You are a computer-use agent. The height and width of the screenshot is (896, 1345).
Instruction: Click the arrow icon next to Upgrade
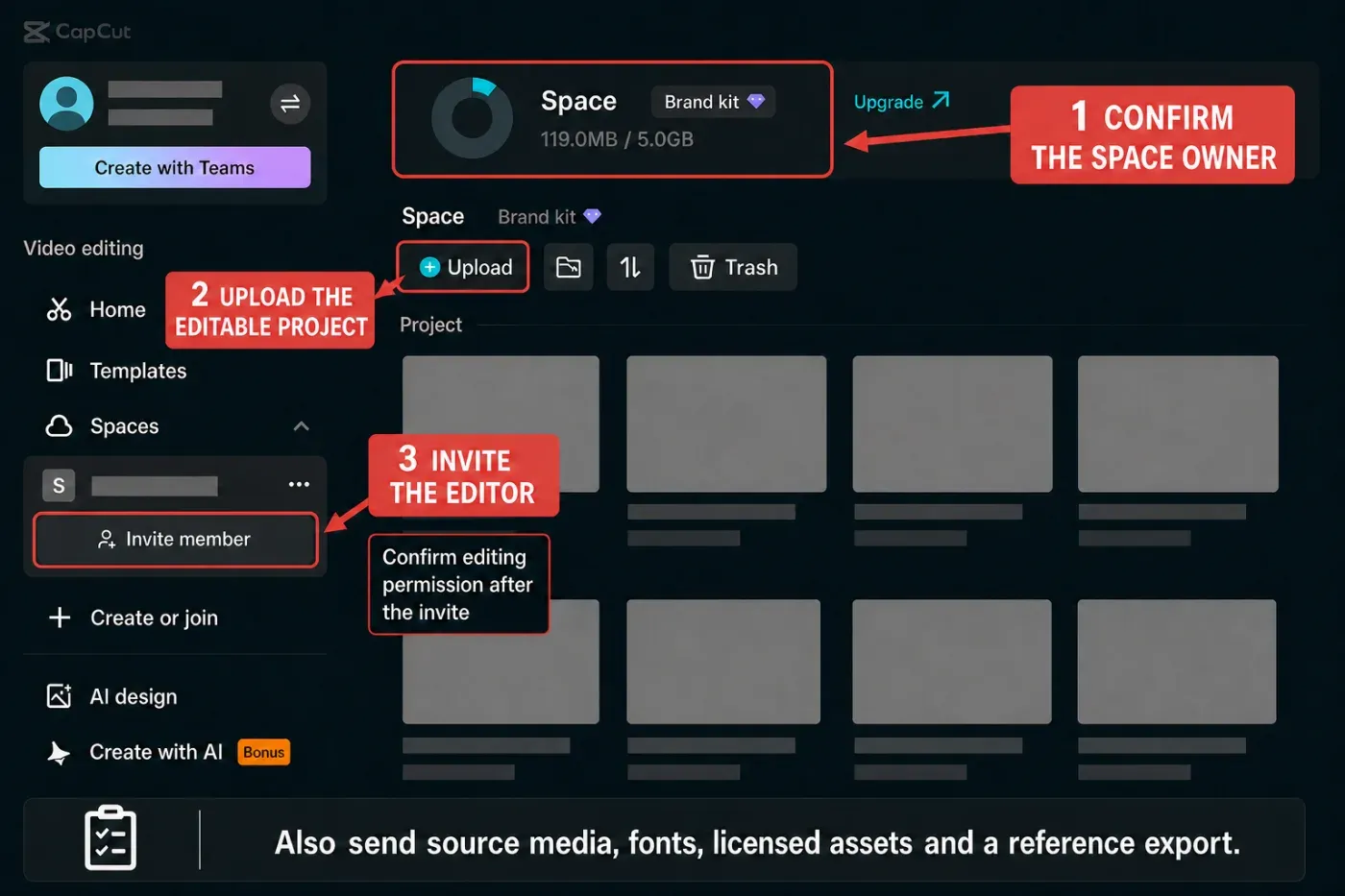(941, 100)
